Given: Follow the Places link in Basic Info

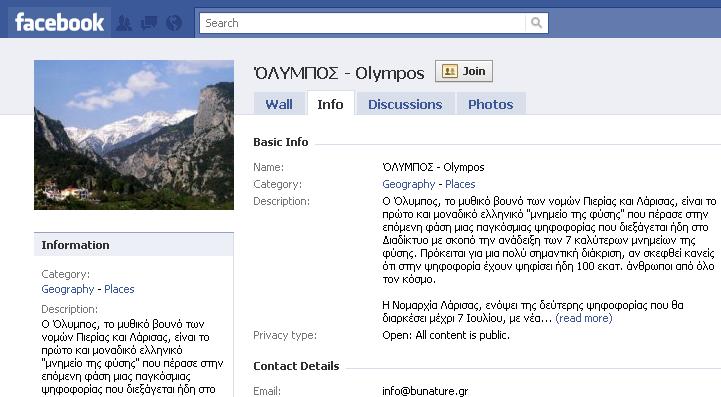Looking at the screenshot, I should 460,184.
